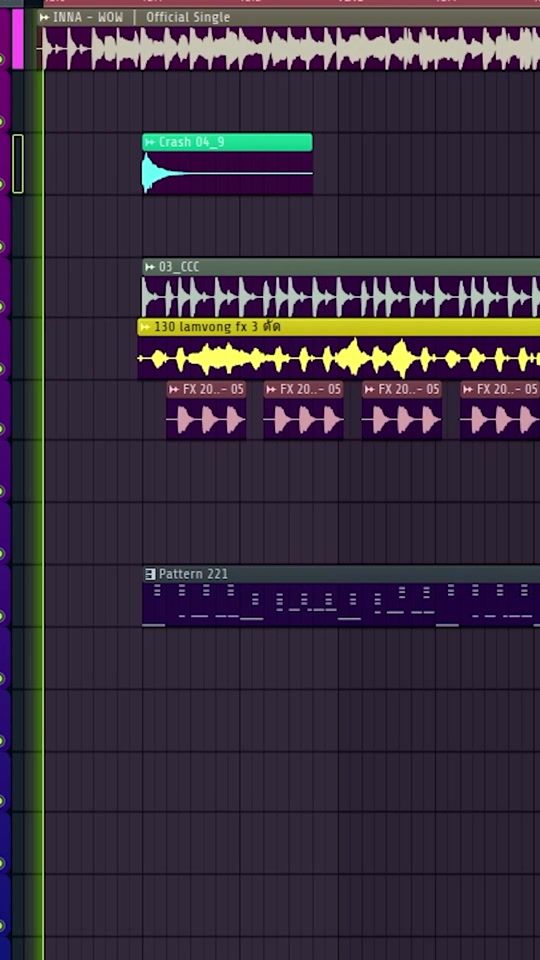The height and width of the screenshot is (960, 540).
Task: Select the INNA - WOW | Official Single title bar
Action: [288, 17]
